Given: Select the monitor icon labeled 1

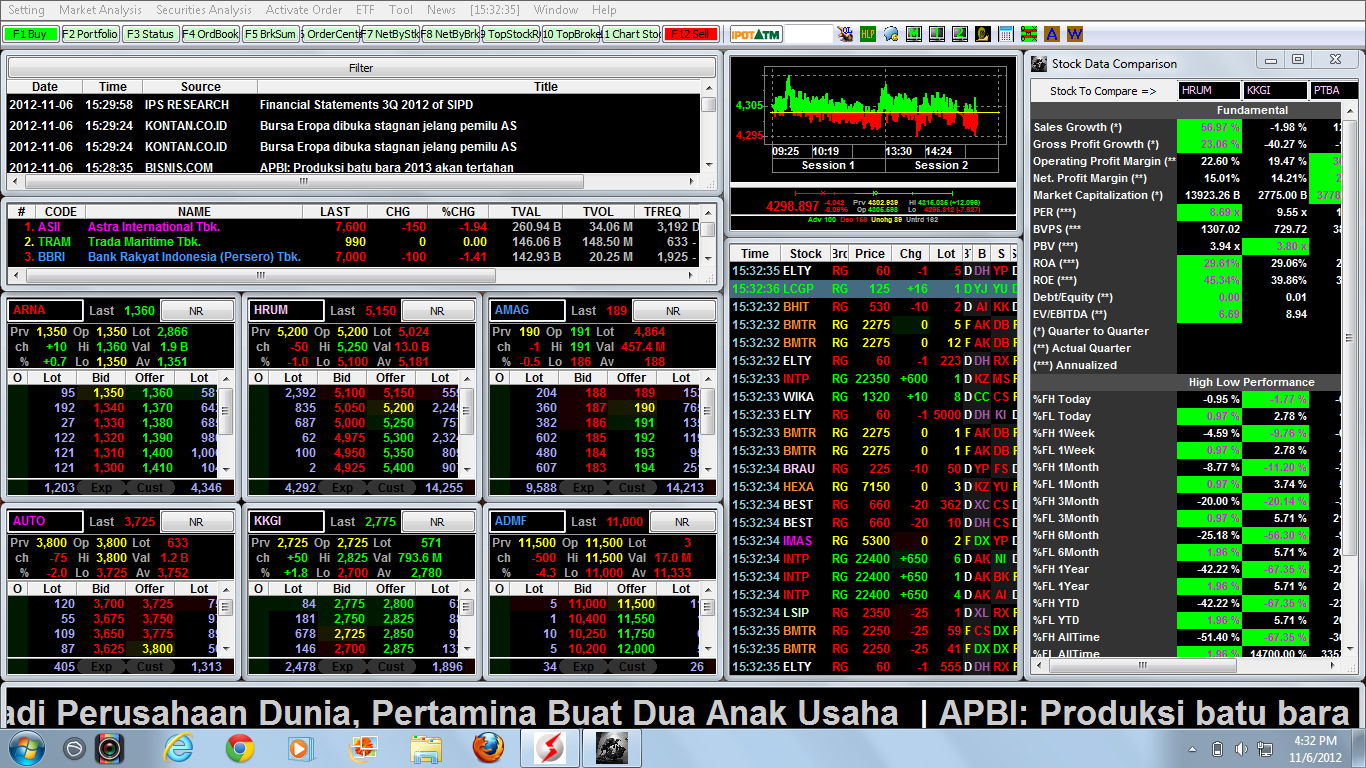Looking at the screenshot, I should [937, 34].
